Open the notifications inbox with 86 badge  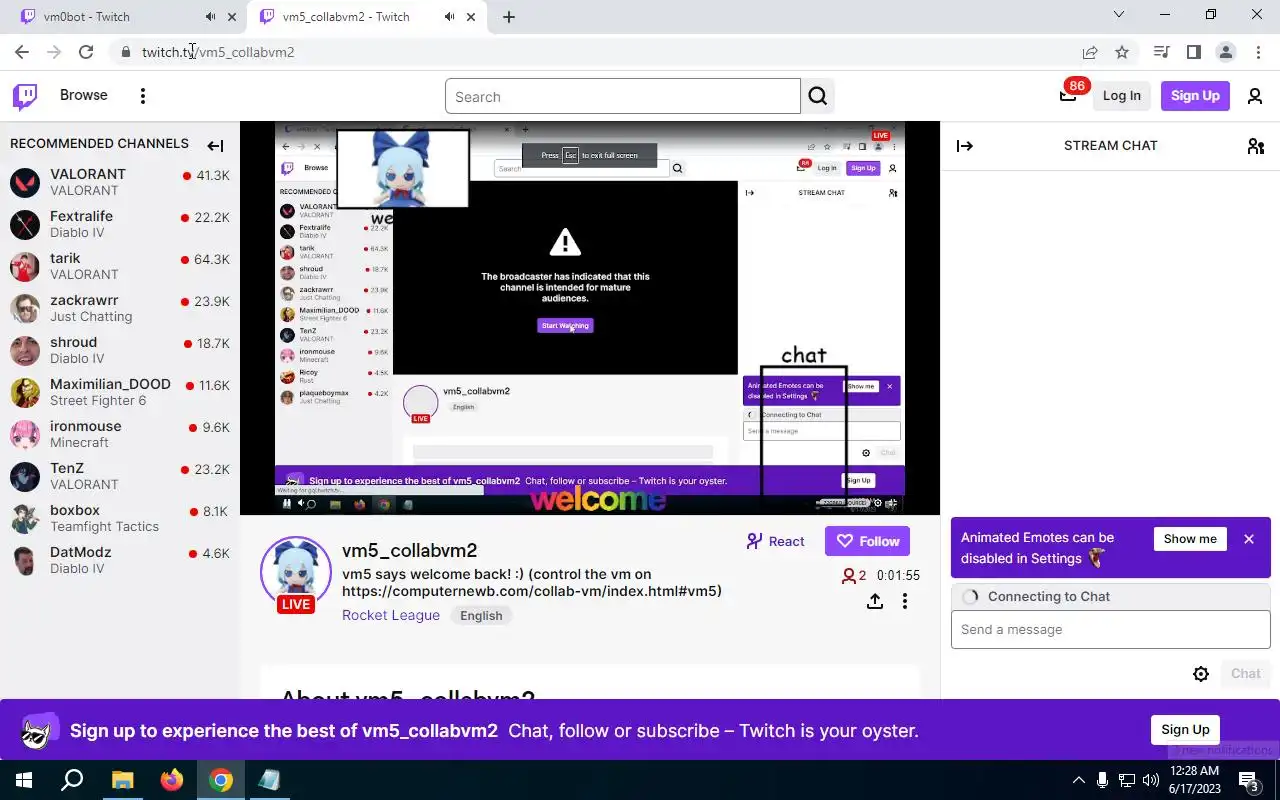1068,96
